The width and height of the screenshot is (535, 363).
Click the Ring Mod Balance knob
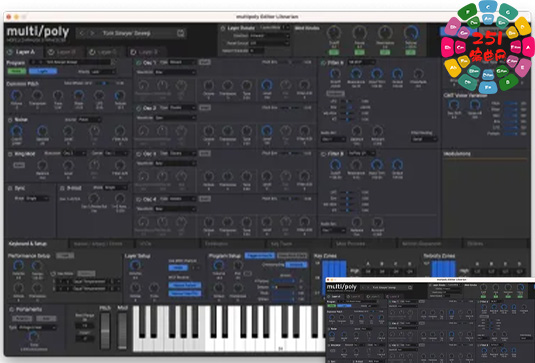click(x=42, y=165)
